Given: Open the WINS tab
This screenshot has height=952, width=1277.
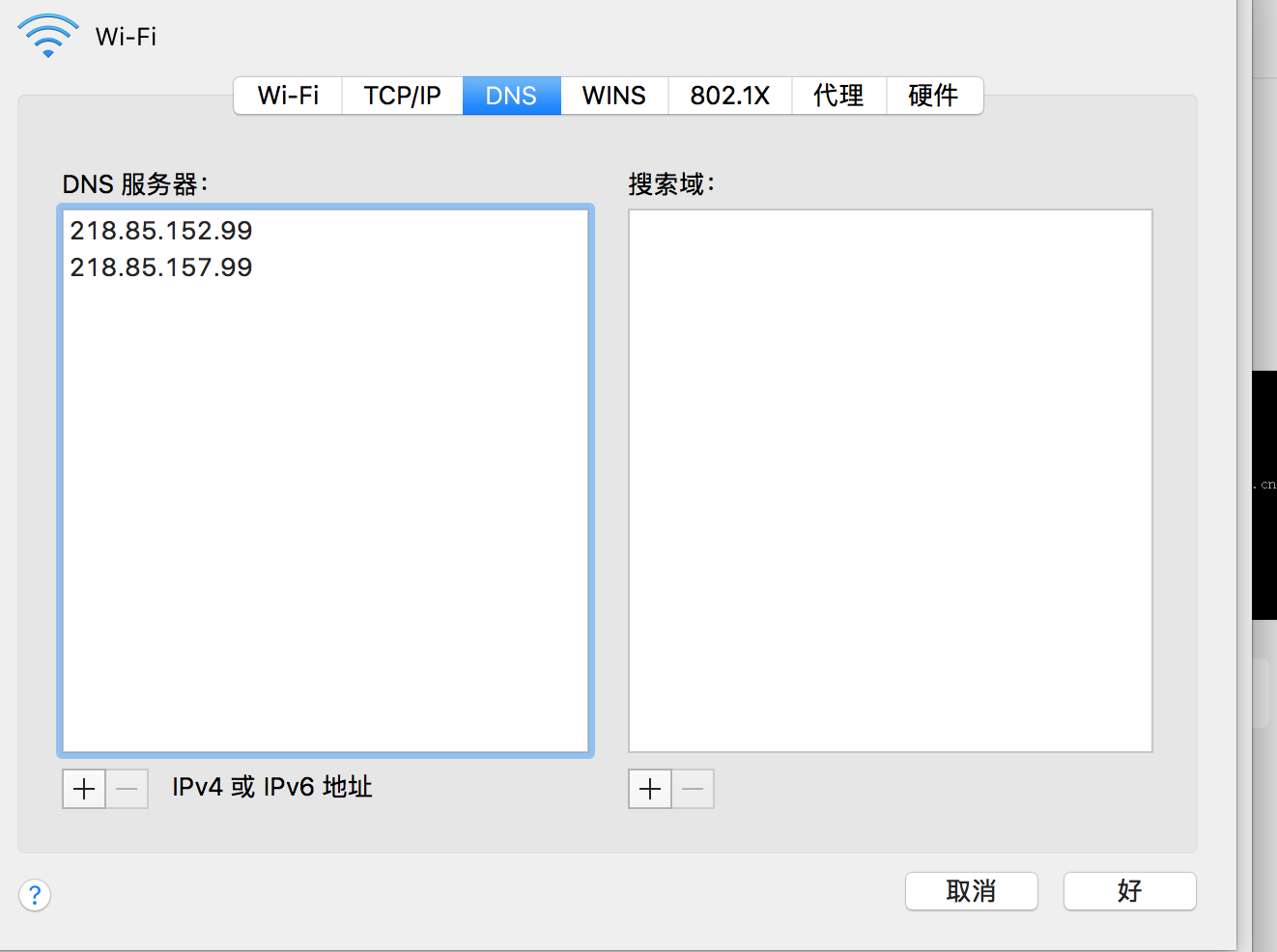Looking at the screenshot, I should point(614,96).
